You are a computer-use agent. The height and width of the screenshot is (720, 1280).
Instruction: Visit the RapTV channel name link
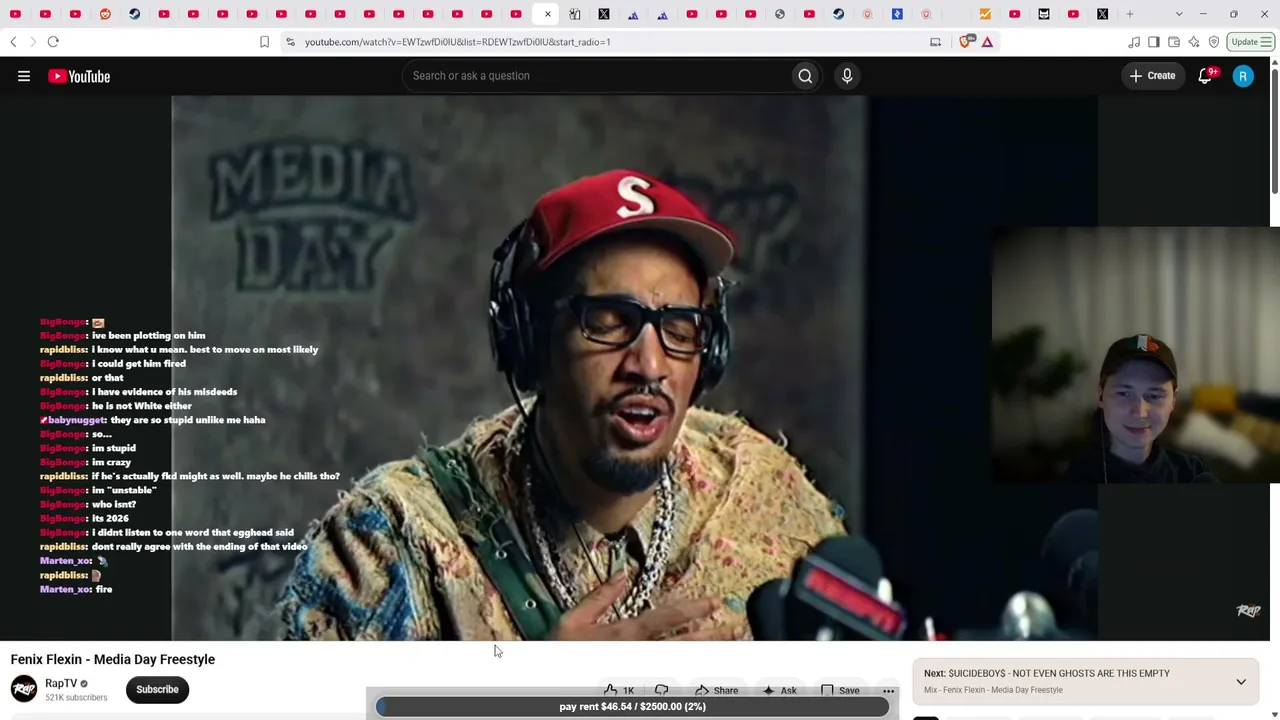pyautogui.click(x=61, y=683)
